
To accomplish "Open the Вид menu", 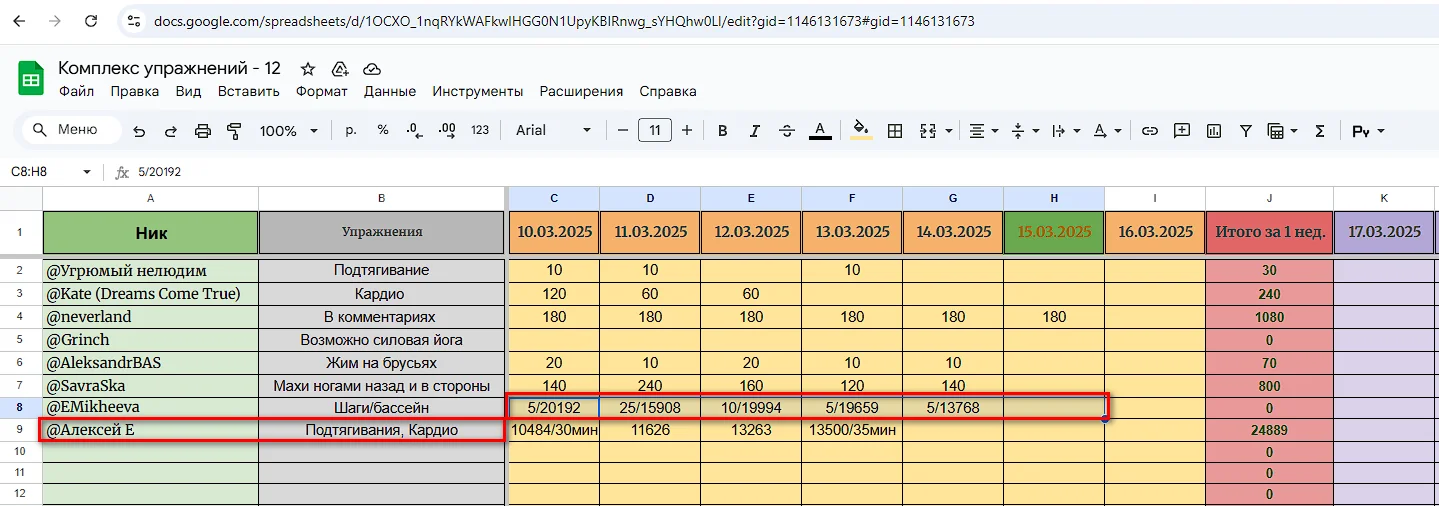I will pyautogui.click(x=188, y=91).
